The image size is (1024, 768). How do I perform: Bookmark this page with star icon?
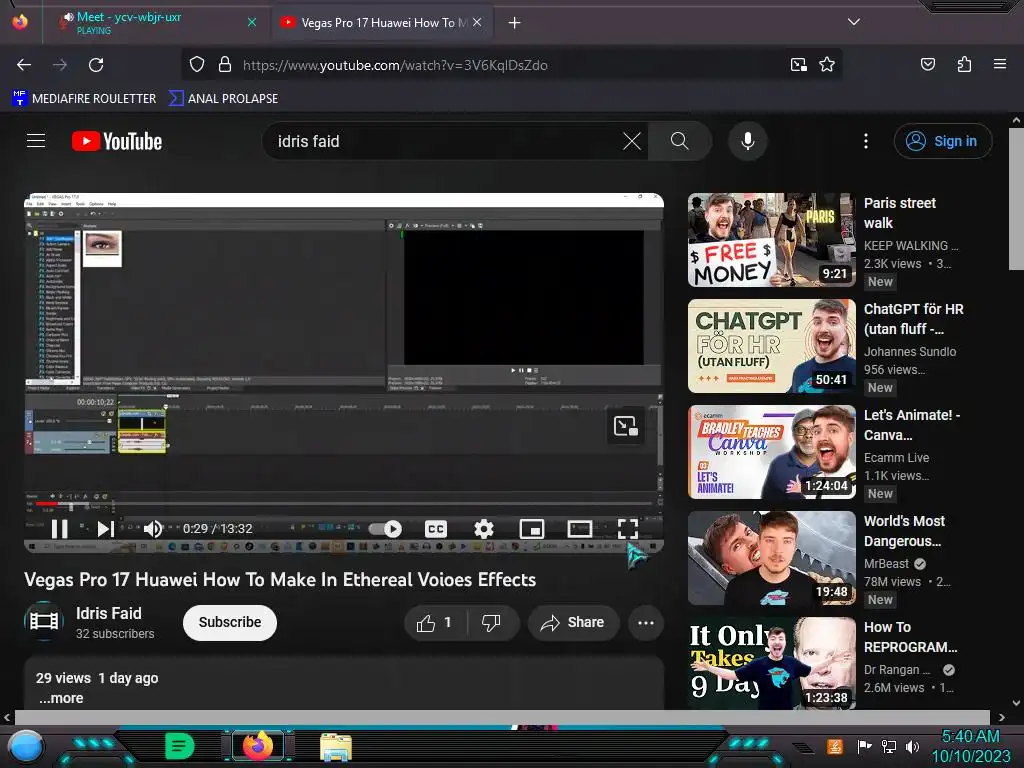[x=827, y=65]
